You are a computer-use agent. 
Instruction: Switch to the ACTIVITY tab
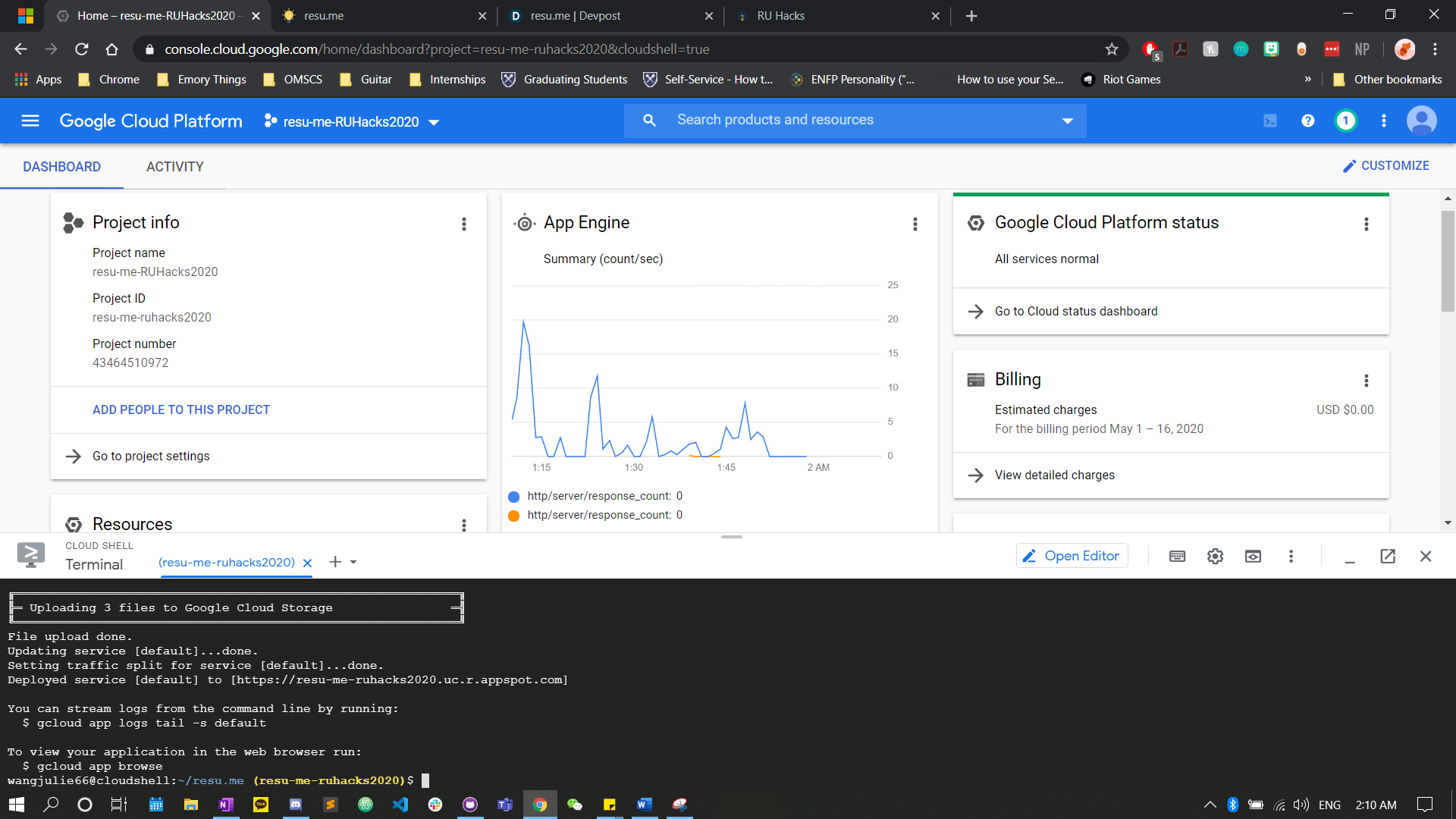[174, 166]
